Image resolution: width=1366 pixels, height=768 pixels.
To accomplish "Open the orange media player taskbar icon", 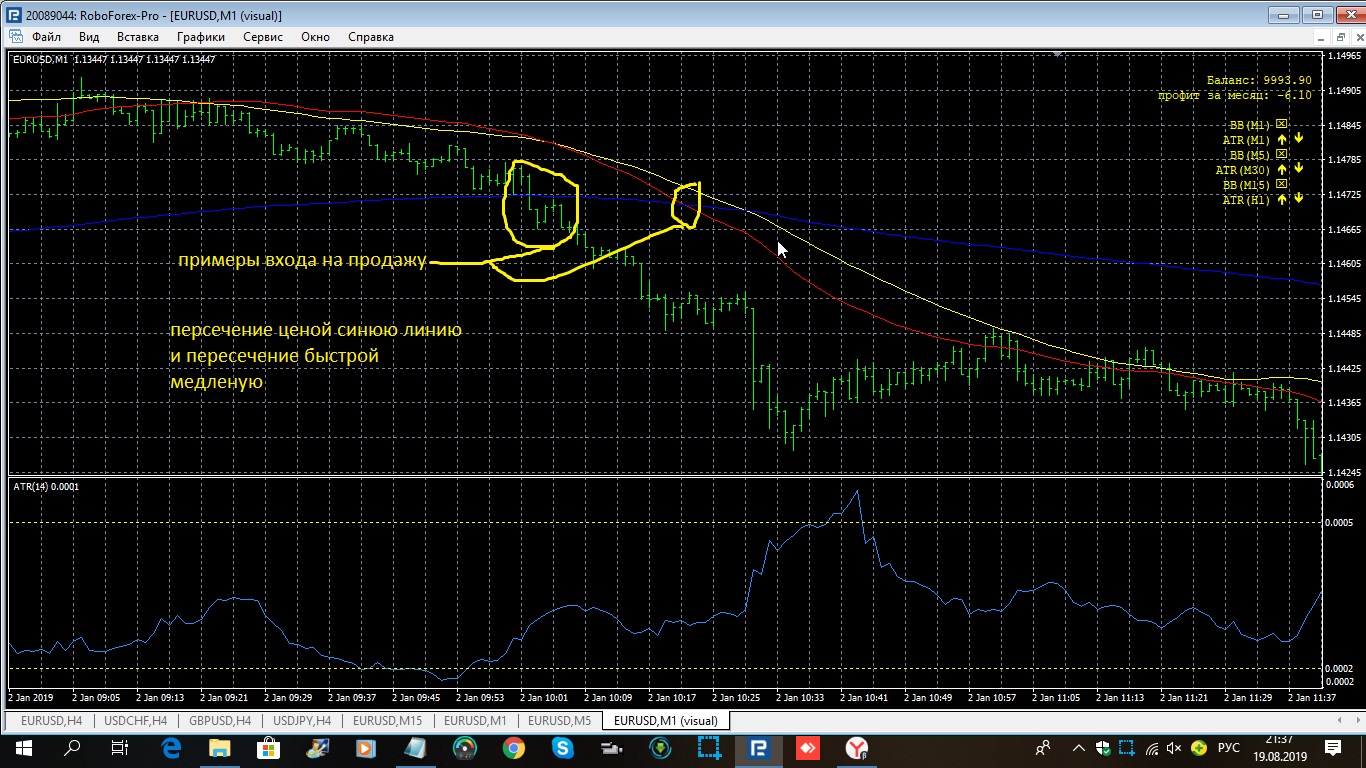I will coord(367,748).
